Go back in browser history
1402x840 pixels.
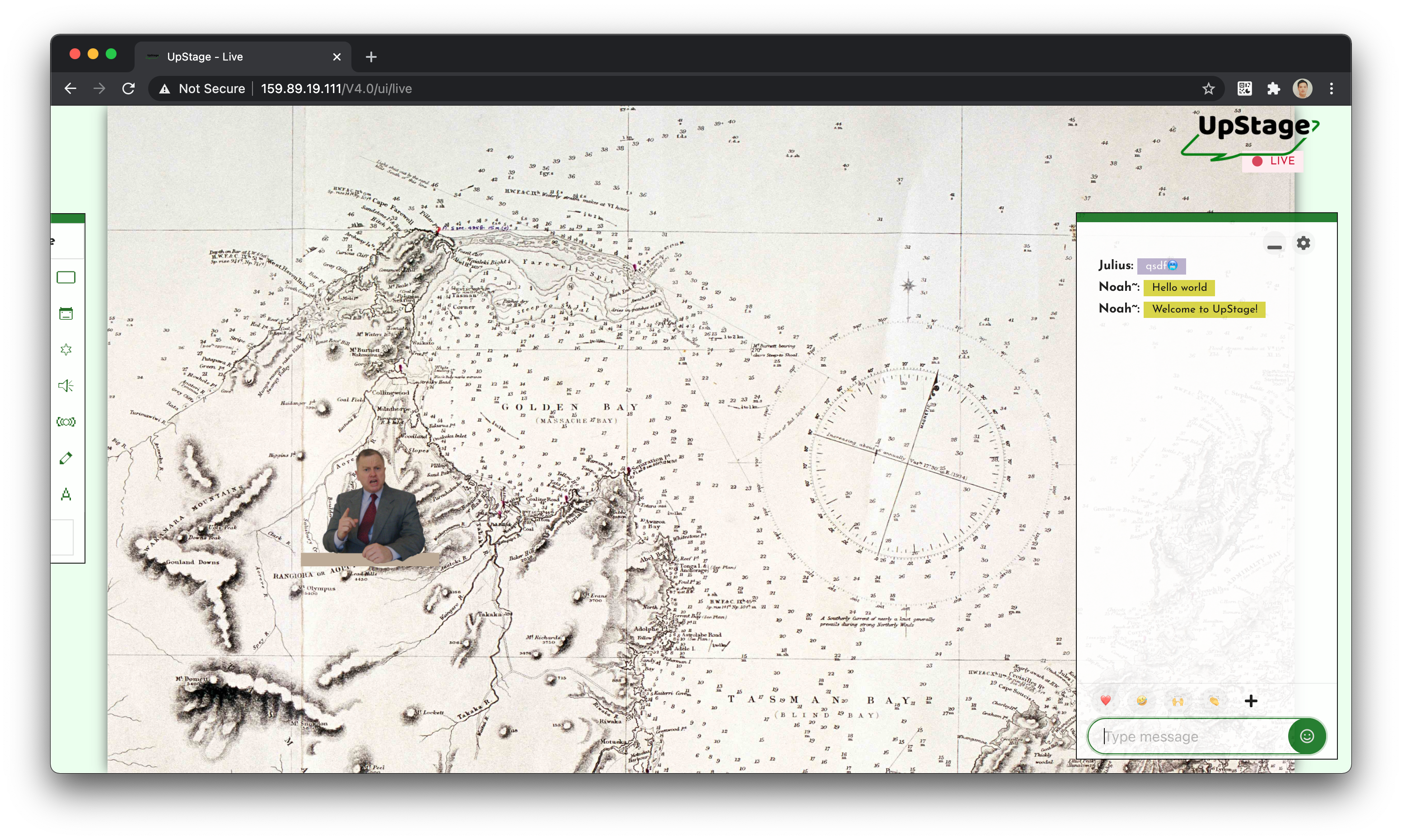(70, 89)
